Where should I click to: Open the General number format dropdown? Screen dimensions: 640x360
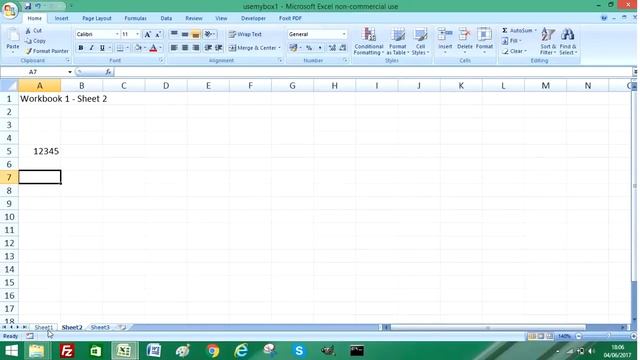[x=344, y=34]
